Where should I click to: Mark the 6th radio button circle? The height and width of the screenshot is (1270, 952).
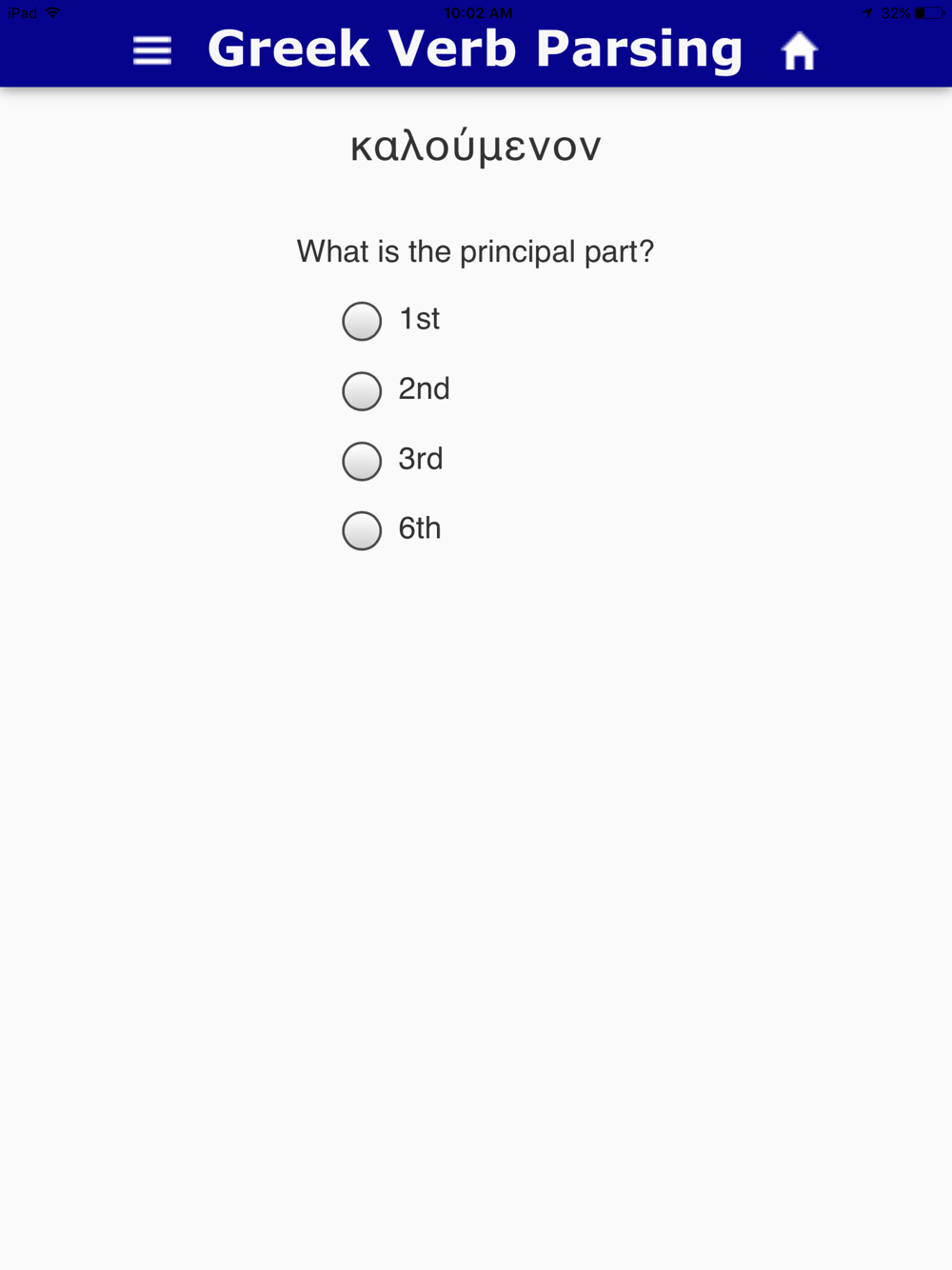362,530
